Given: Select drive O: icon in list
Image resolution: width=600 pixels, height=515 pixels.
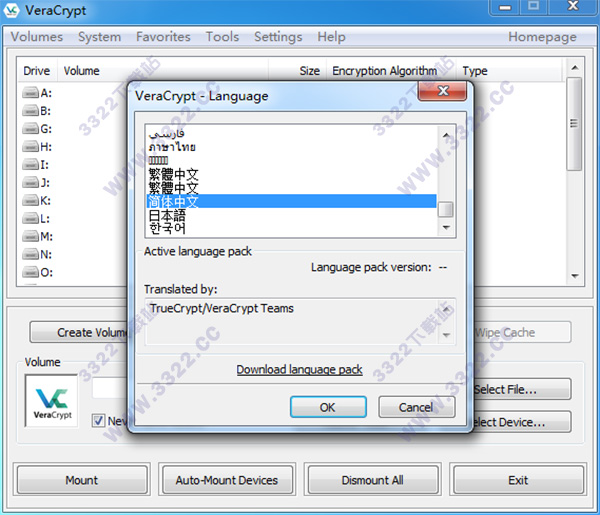Looking at the screenshot, I should (x=30, y=272).
